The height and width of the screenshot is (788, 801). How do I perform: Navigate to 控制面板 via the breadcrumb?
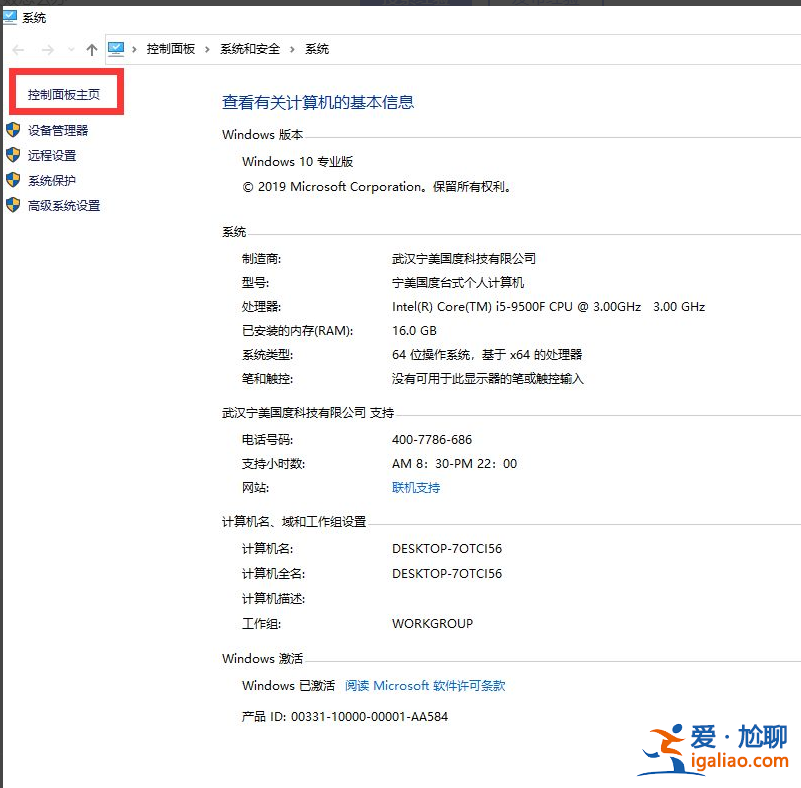(x=170, y=48)
